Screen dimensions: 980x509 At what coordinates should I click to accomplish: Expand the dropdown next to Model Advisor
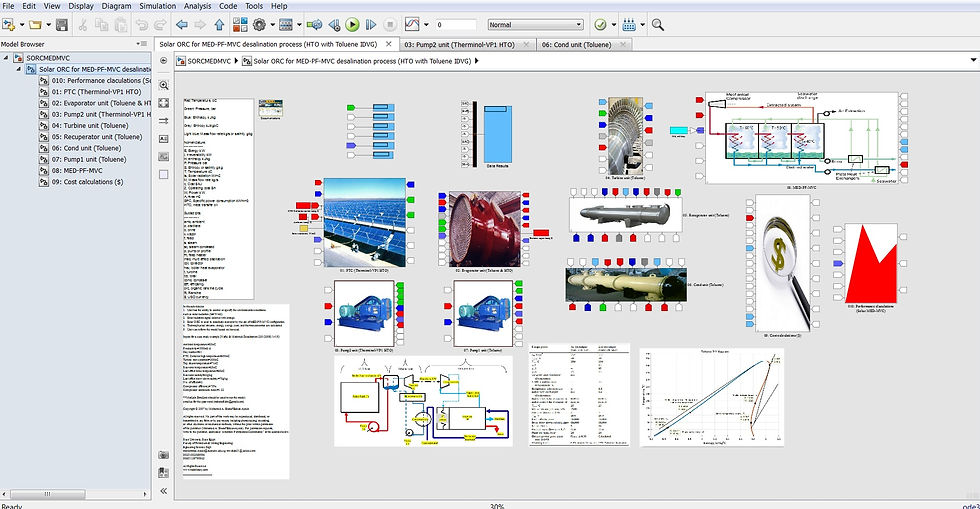tap(613, 25)
